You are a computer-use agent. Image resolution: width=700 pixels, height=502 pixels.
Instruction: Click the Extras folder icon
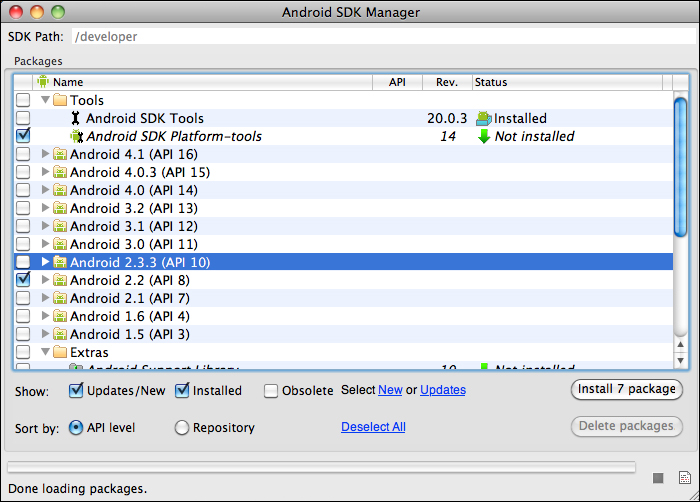point(60,352)
